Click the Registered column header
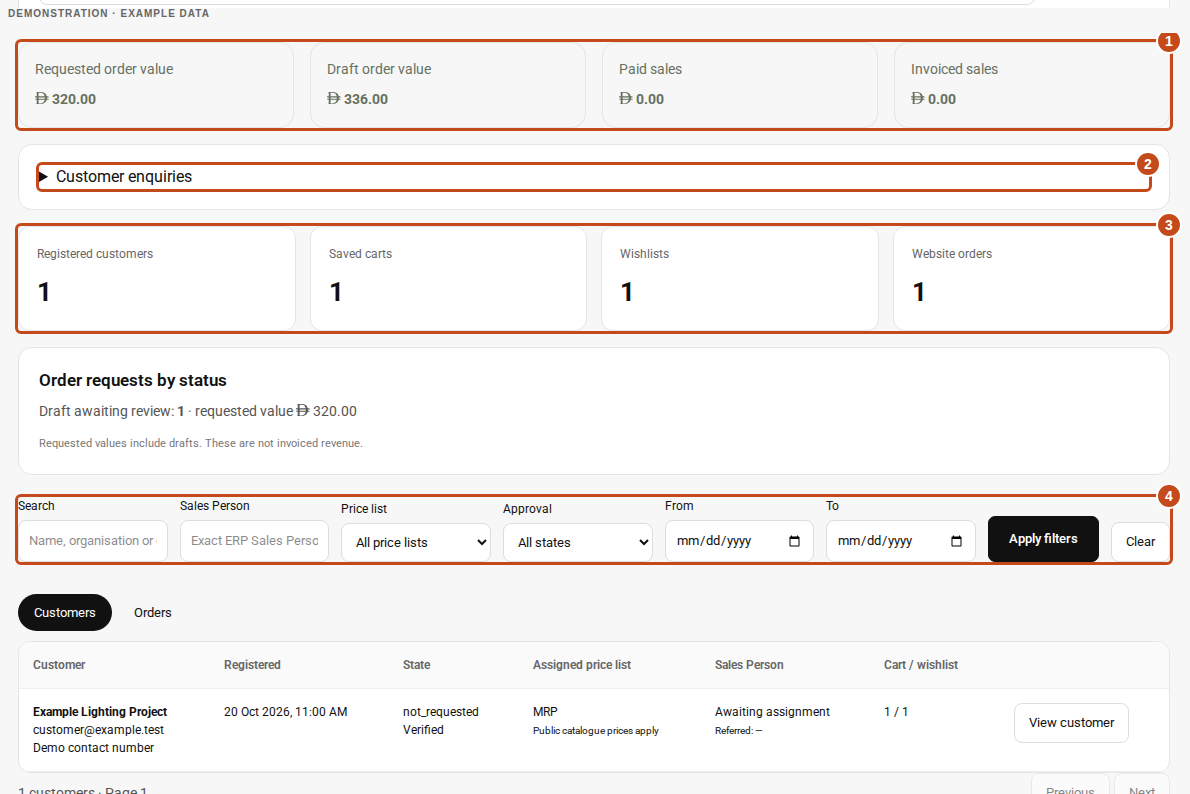This screenshot has height=794, width=1190. (252, 665)
